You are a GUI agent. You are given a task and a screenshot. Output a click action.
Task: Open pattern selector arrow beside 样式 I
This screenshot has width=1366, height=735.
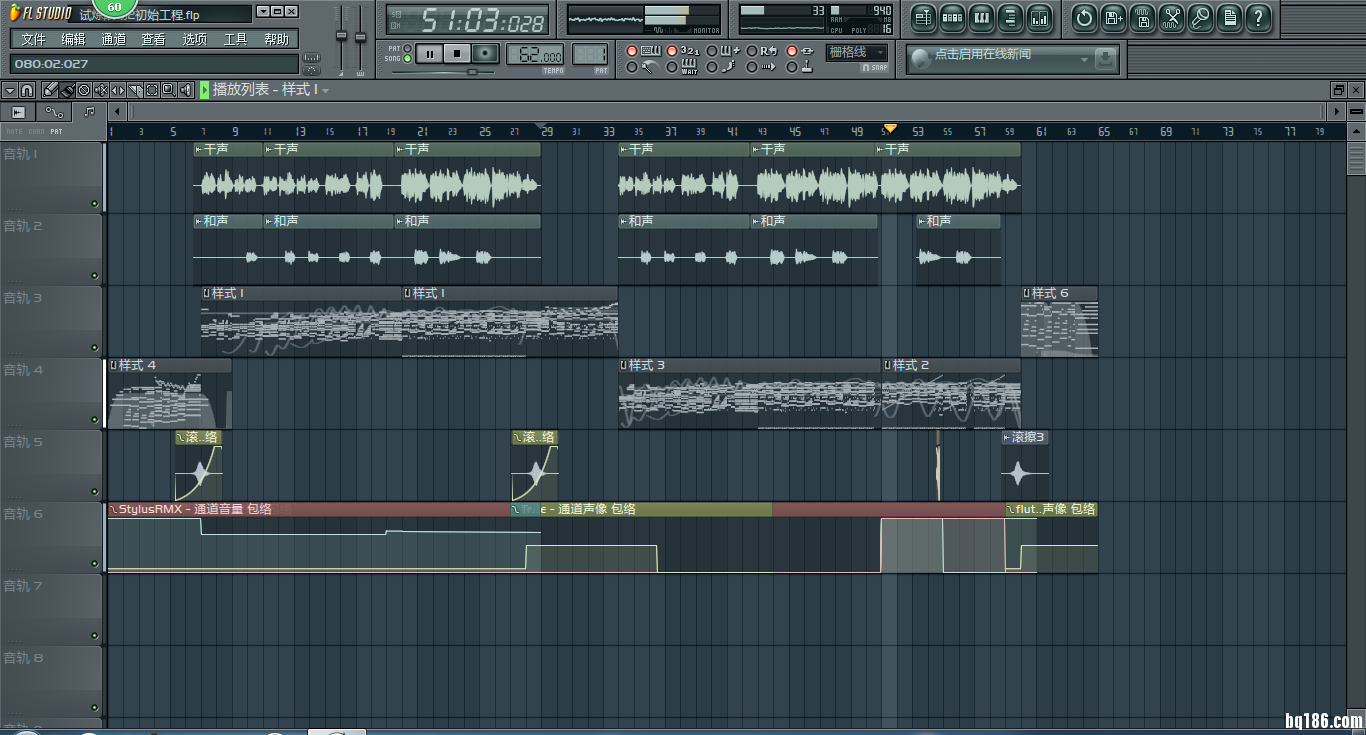click(325, 91)
